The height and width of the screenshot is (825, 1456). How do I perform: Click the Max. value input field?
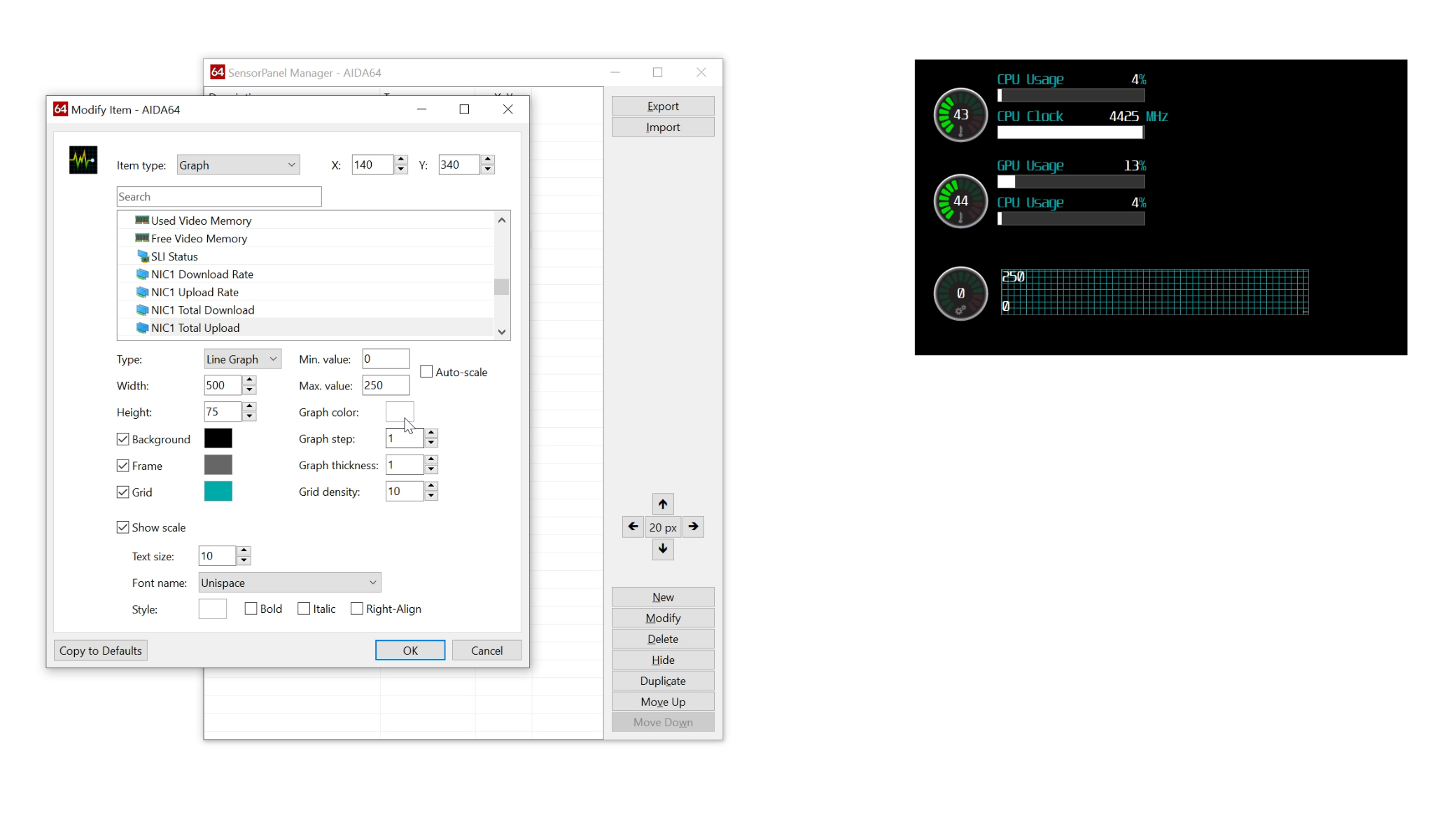coord(386,385)
